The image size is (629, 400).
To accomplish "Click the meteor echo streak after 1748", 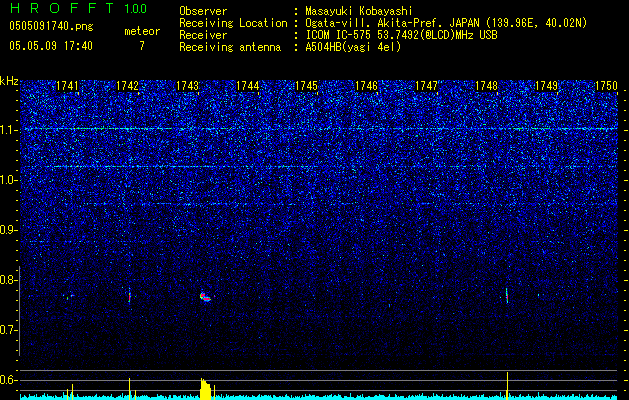I will click(x=507, y=295).
